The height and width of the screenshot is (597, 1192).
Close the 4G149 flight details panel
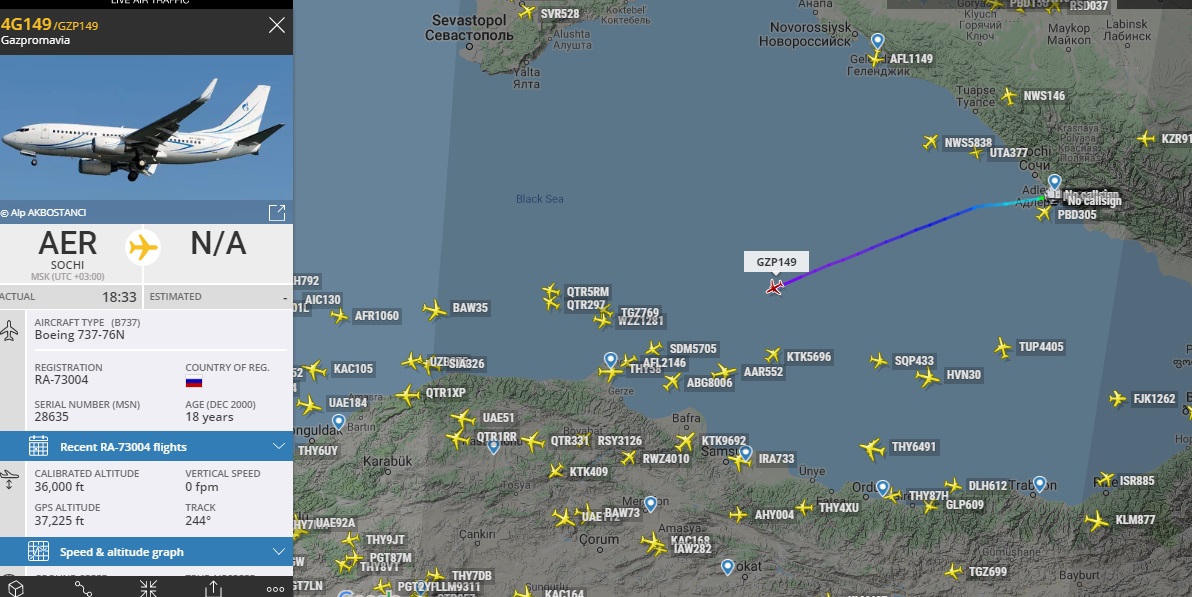tap(277, 25)
